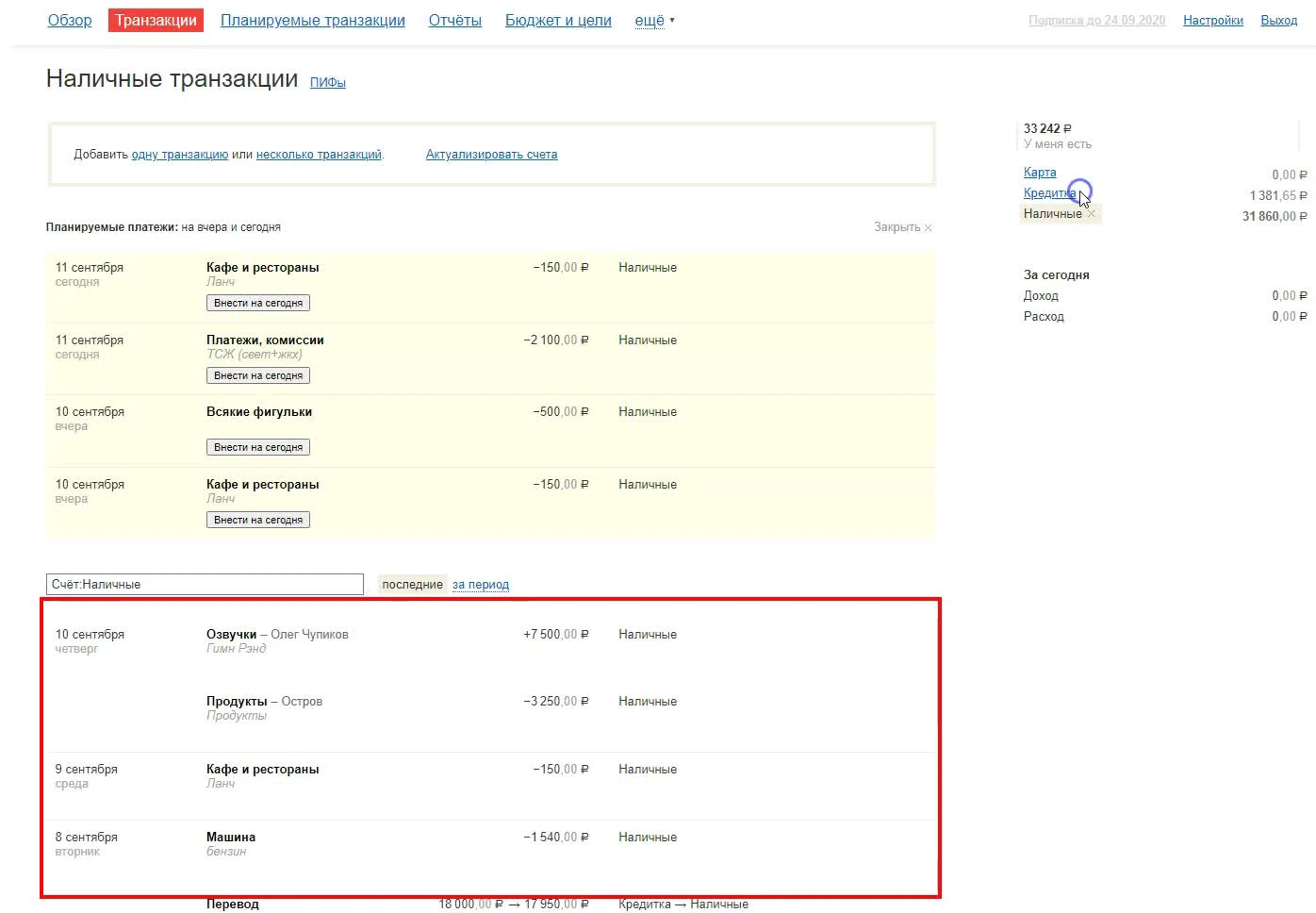1316x913 pixels.
Task: Click the Кредитка → Наличные transfer label
Action: [683, 904]
